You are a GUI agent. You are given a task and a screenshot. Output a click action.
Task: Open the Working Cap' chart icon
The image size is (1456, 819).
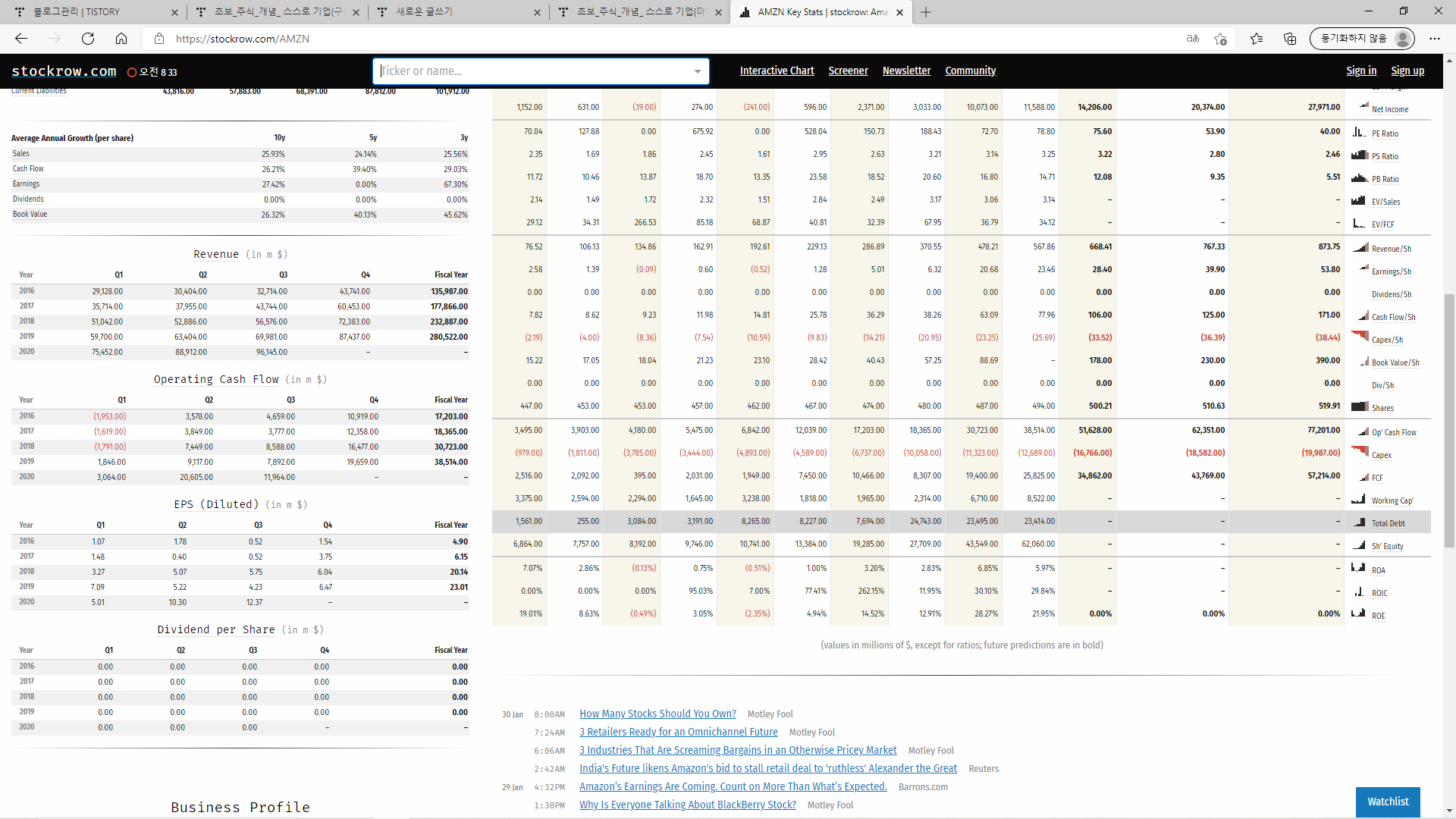pos(1359,499)
